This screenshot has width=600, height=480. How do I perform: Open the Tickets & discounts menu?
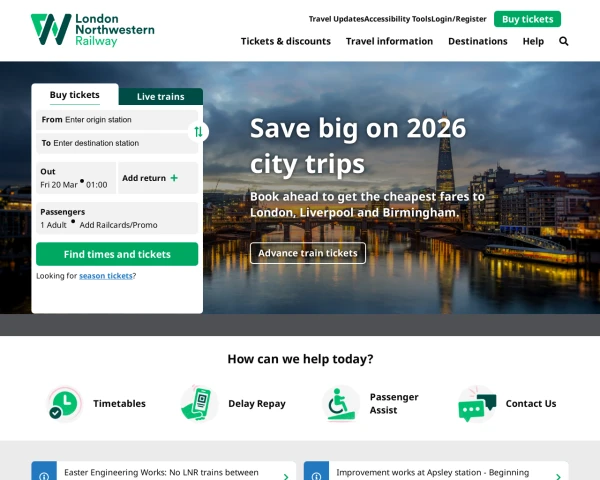(285, 41)
